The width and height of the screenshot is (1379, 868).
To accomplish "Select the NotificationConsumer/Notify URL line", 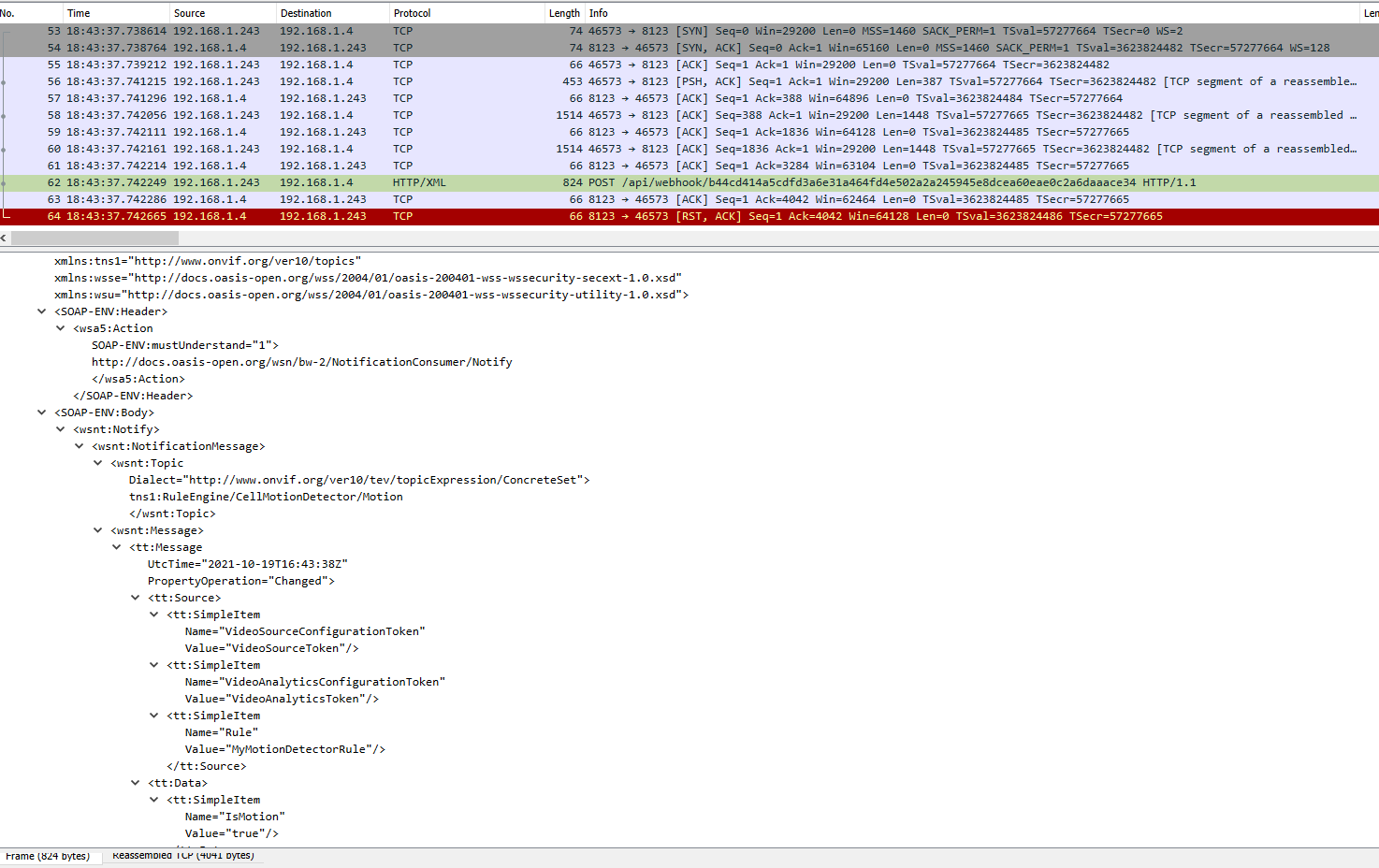I will (301, 362).
